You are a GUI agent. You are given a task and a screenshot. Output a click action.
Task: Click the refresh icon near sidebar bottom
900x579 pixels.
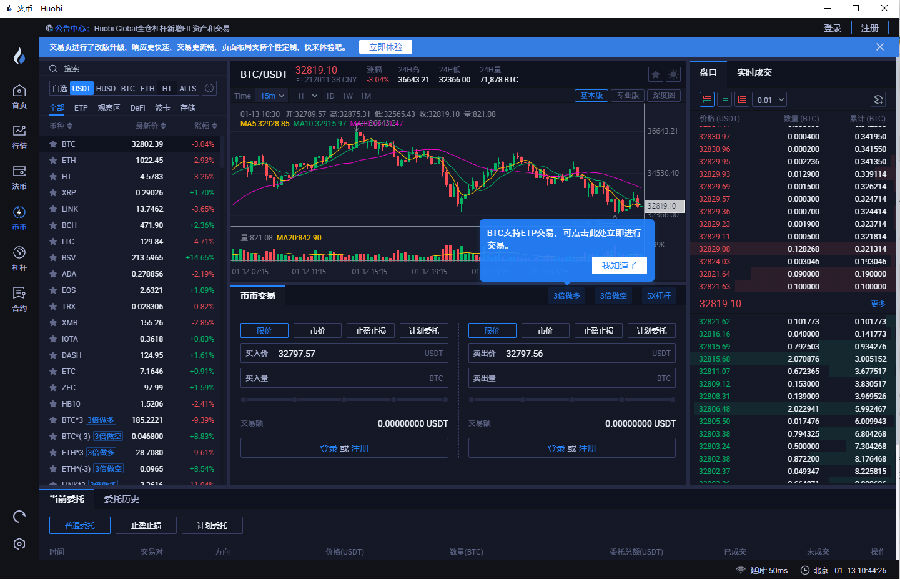click(x=20, y=516)
